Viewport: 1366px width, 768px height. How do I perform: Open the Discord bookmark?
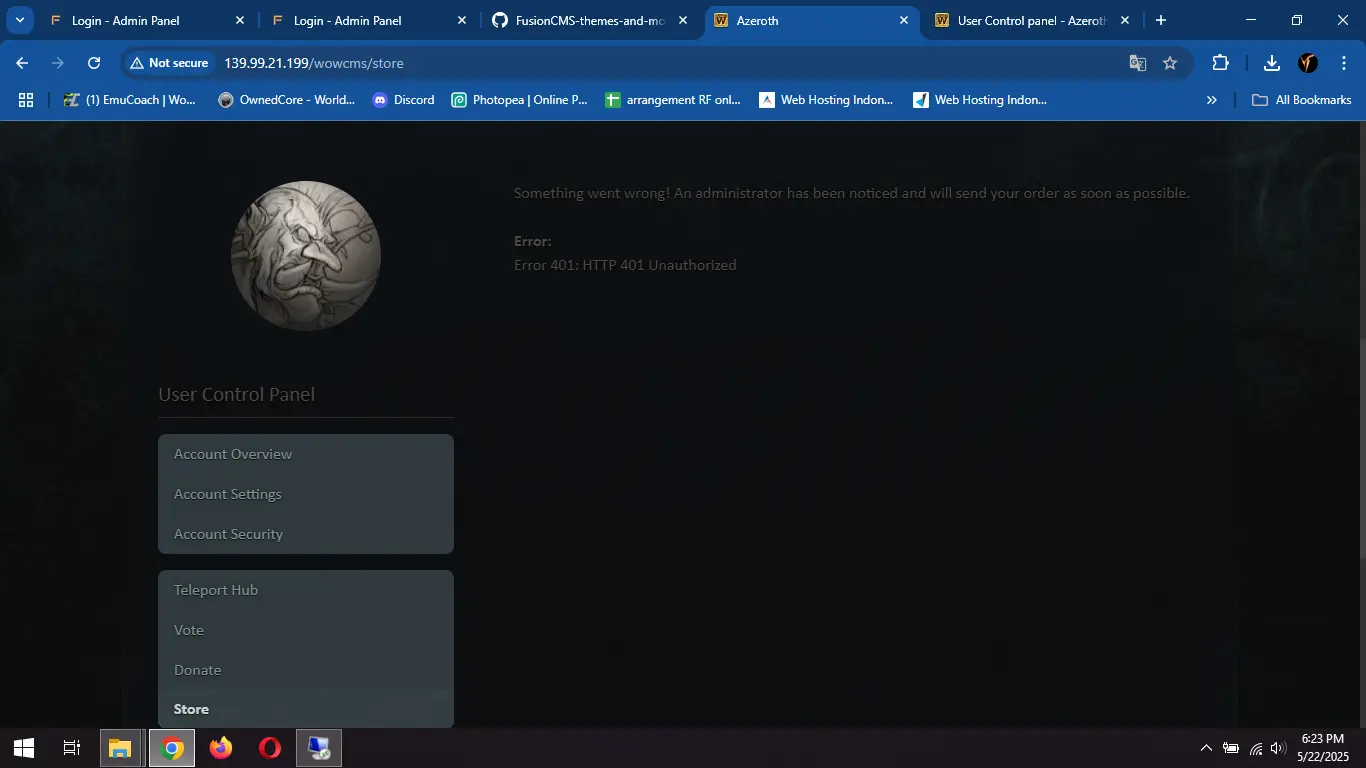(x=403, y=100)
